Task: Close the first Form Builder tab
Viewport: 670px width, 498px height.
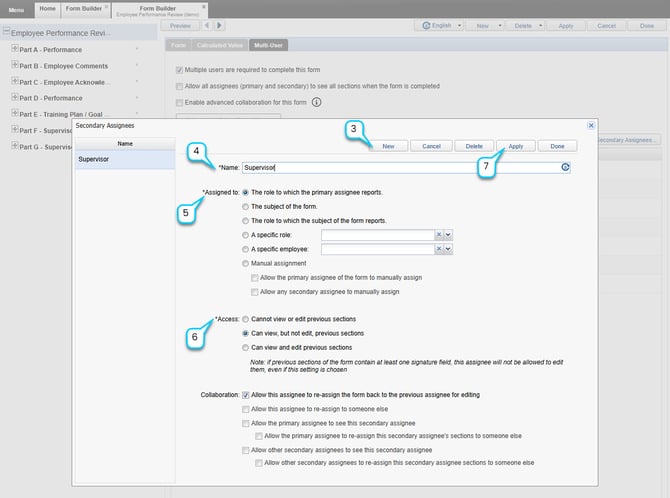Action: (x=106, y=7)
